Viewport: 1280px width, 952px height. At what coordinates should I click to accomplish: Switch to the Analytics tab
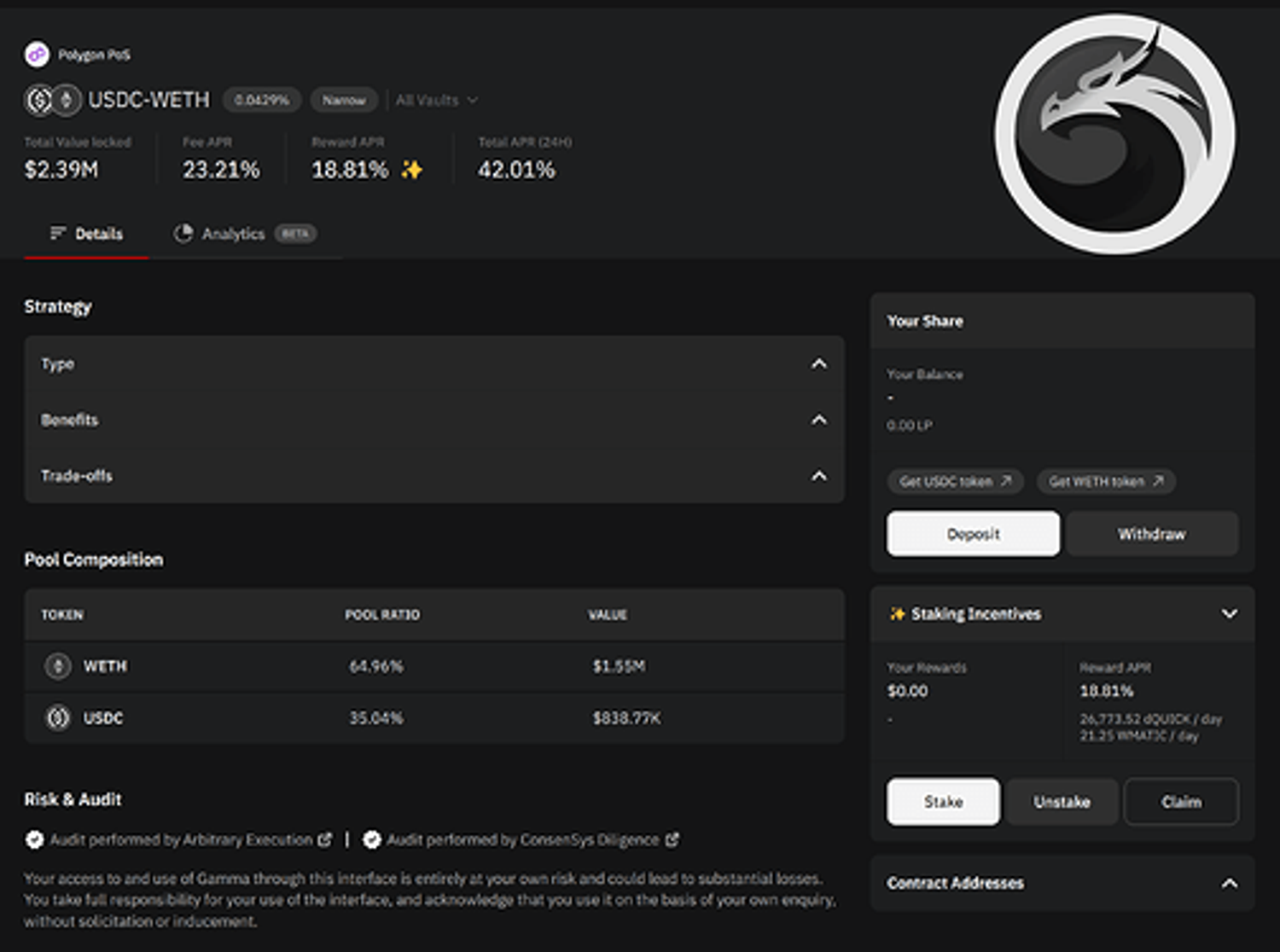[x=233, y=234]
